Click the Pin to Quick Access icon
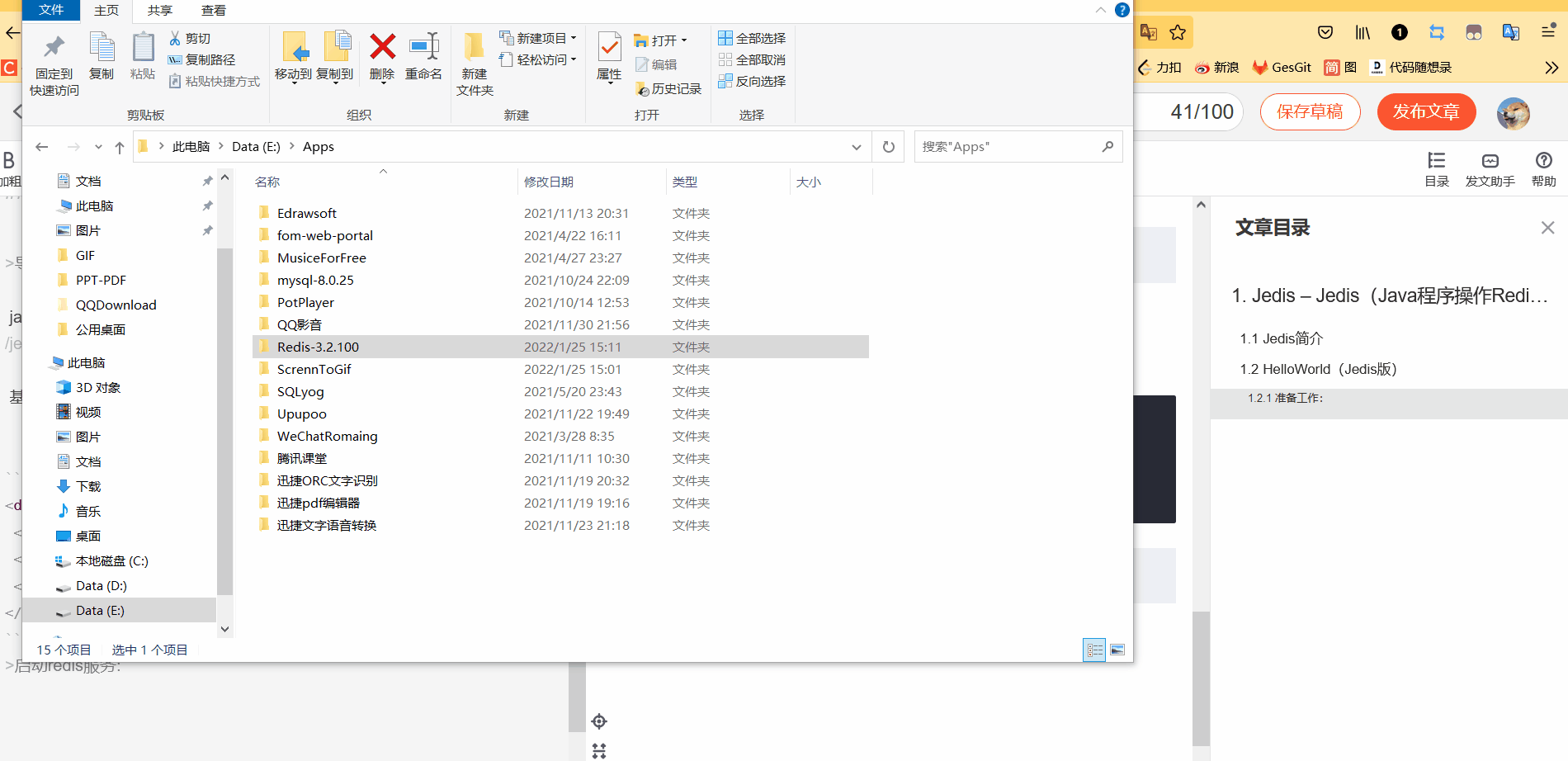Viewport: 1568px width, 761px height. 54,47
